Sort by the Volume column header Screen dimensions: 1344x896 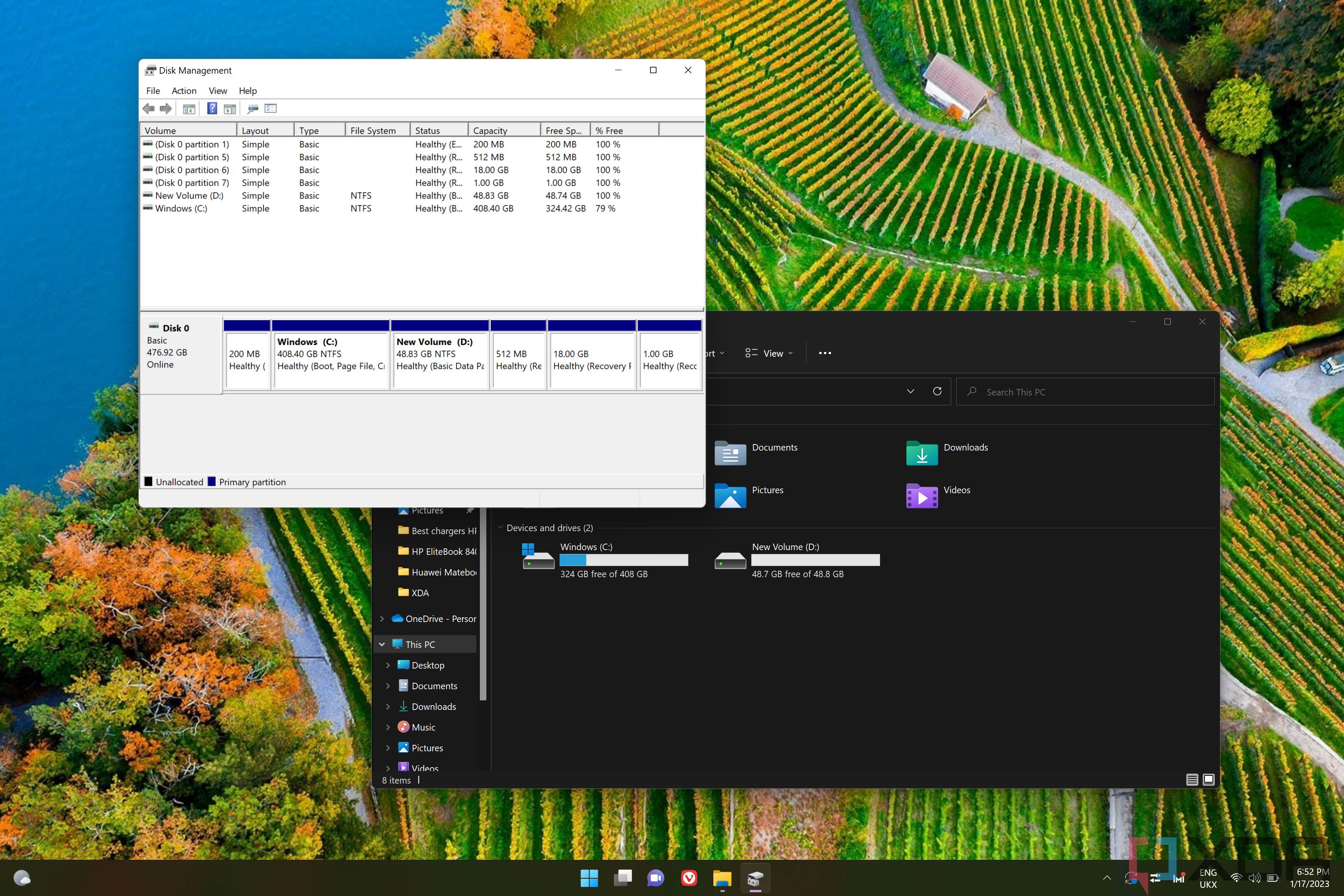click(189, 130)
